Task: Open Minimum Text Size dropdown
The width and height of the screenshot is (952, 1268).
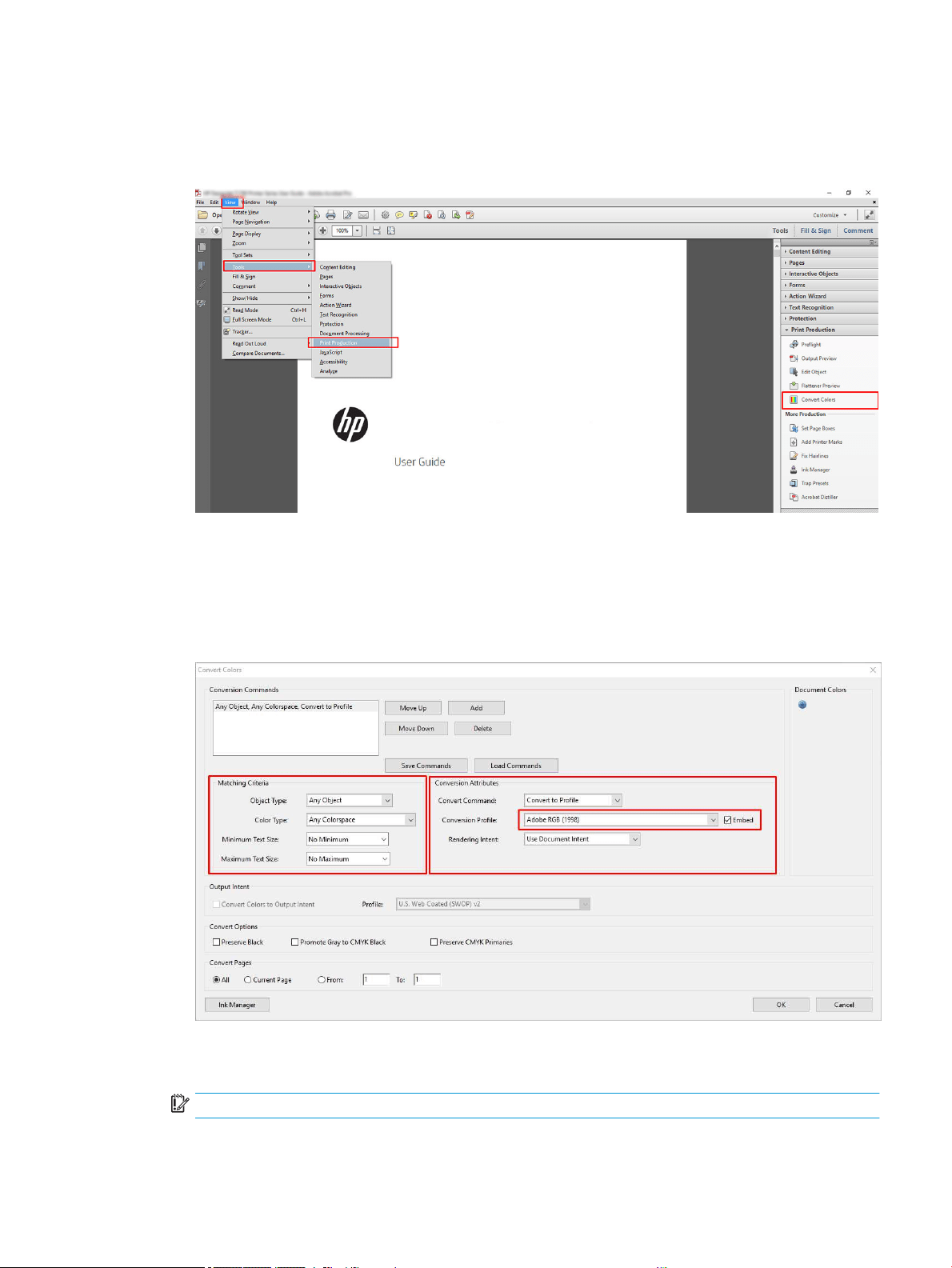Action: 348,839
